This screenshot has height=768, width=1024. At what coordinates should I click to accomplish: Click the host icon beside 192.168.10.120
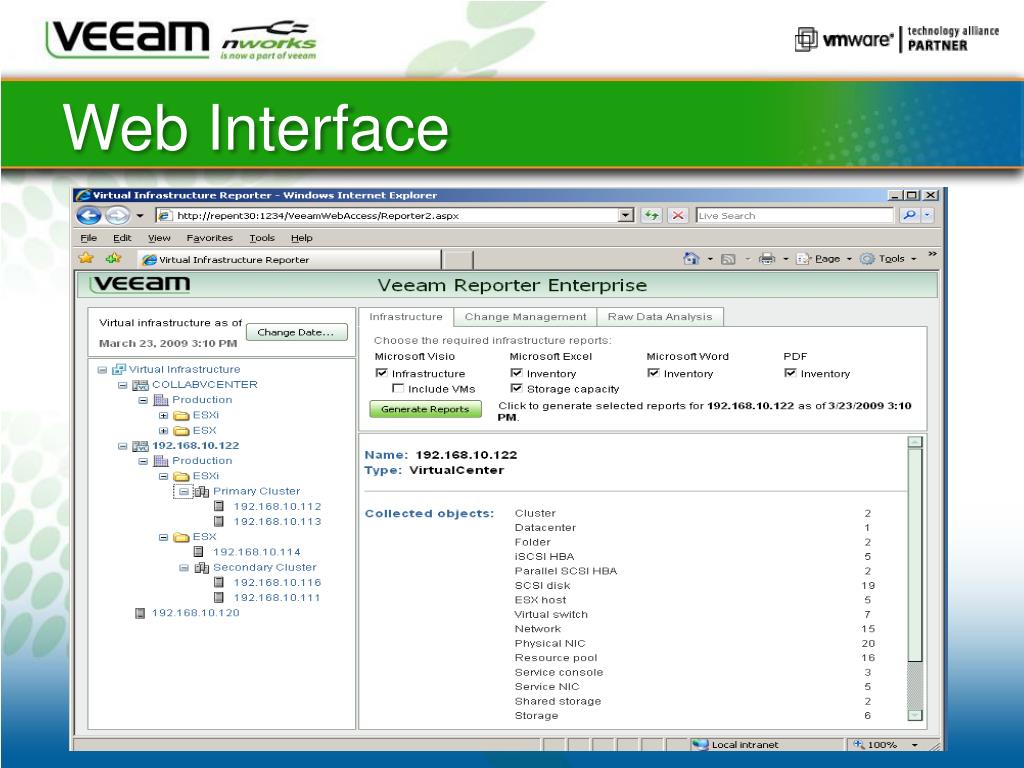click(x=139, y=613)
